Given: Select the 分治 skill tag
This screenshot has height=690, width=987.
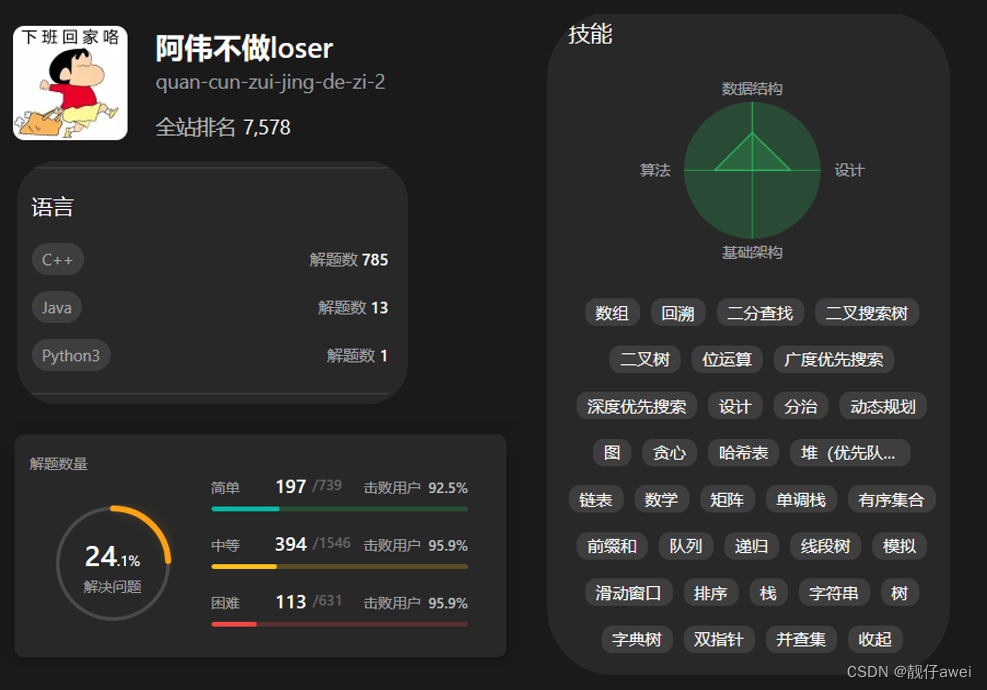Looking at the screenshot, I should (801, 406).
